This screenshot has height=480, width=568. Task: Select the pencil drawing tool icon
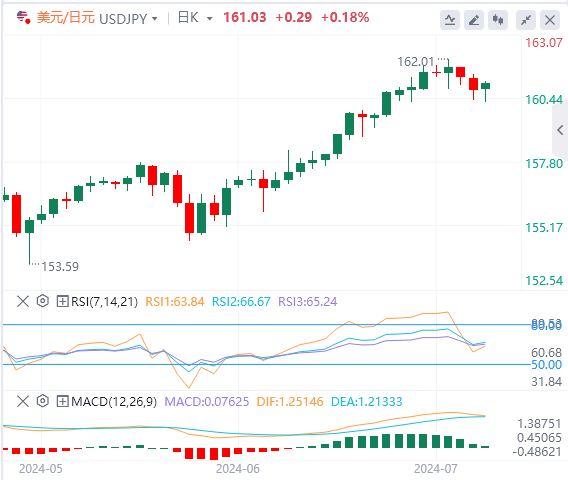(474, 20)
